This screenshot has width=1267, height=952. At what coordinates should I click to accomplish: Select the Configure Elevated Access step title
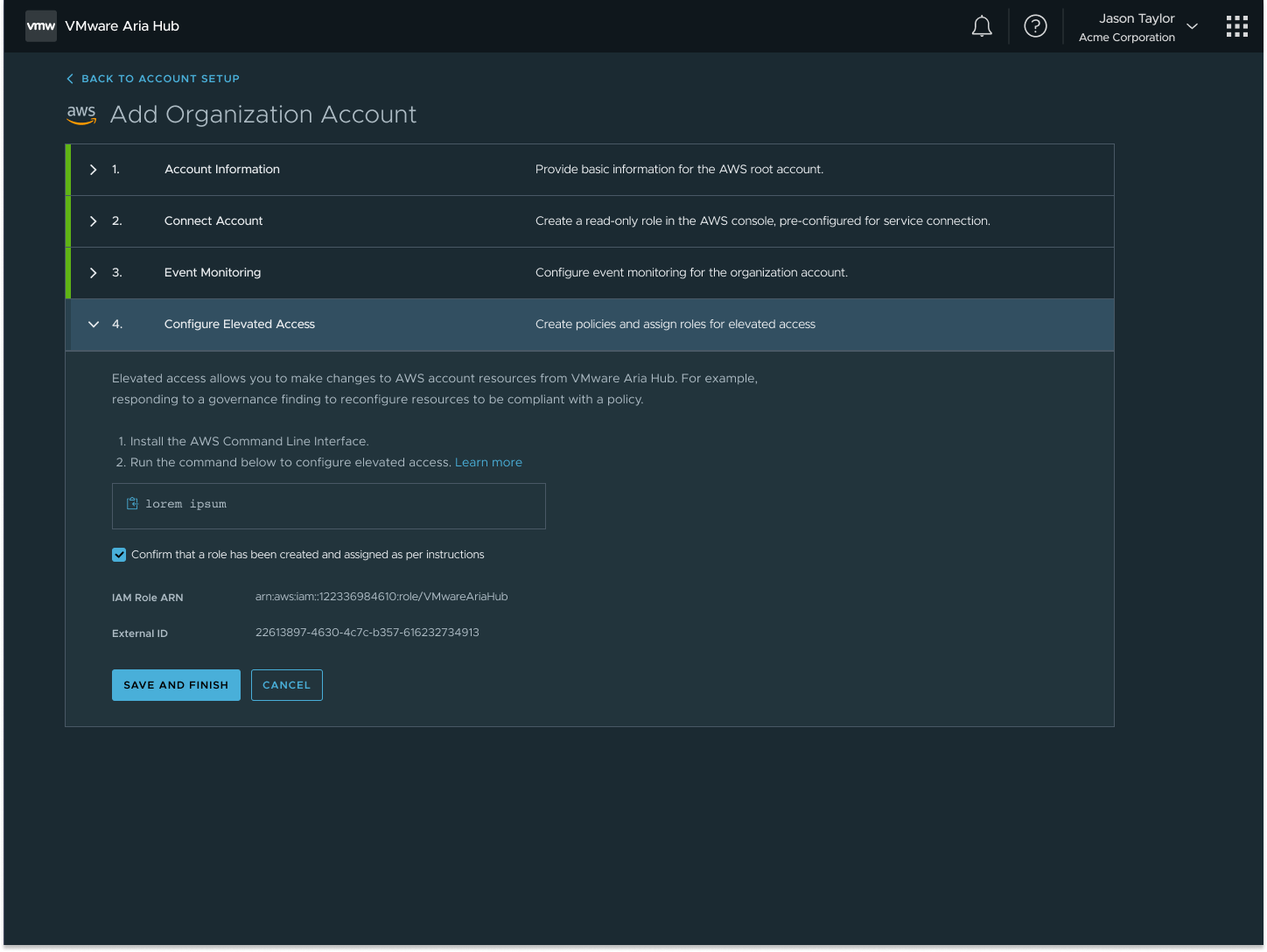click(x=240, y=325)
